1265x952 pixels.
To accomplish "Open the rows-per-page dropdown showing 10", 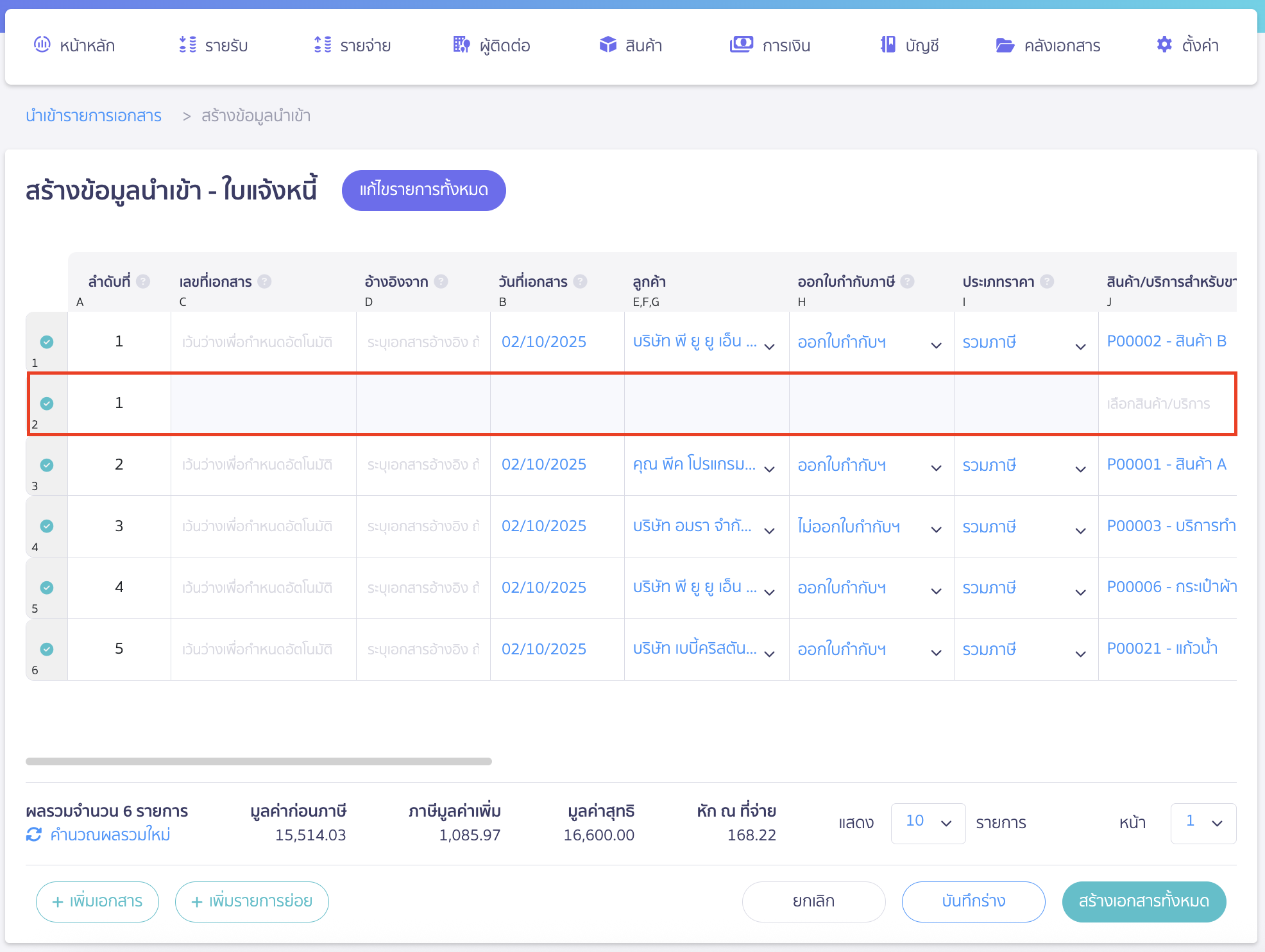I will pos(928,823).
